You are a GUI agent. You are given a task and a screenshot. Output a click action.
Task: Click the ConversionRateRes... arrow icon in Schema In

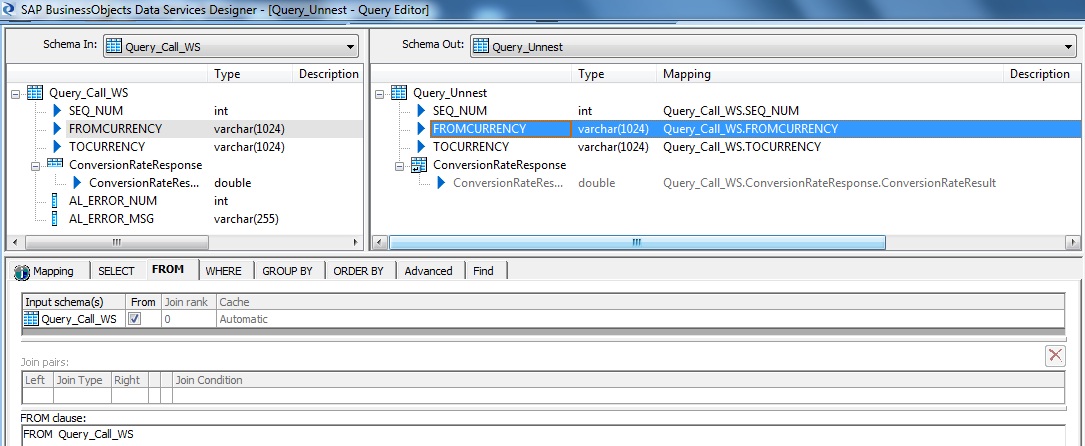tap(78, 183)
